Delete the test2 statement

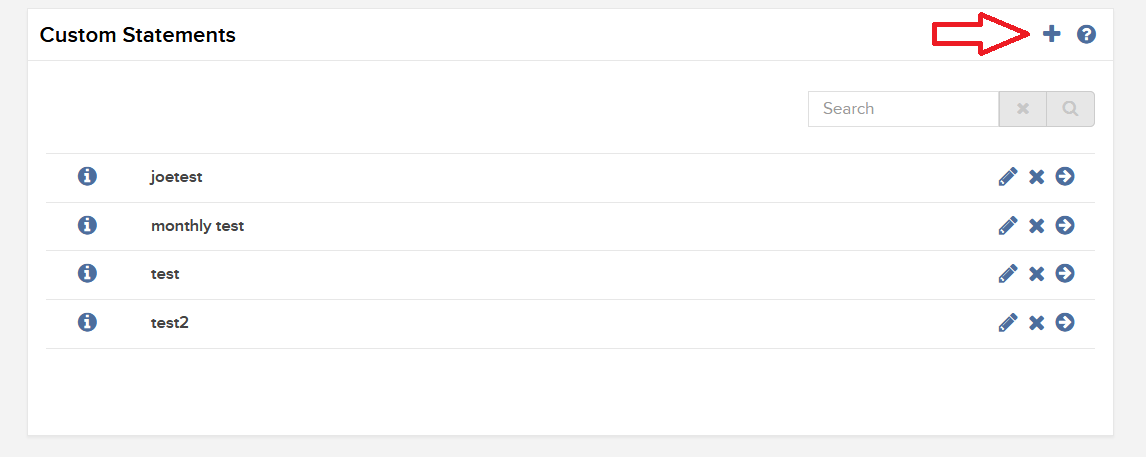(1036, 322)
